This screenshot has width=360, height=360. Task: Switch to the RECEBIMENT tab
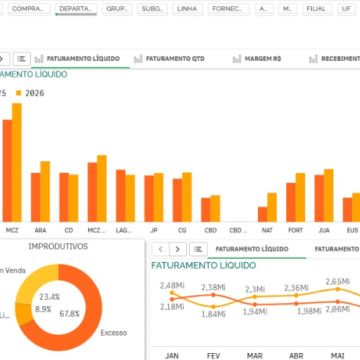pos(340,59)
